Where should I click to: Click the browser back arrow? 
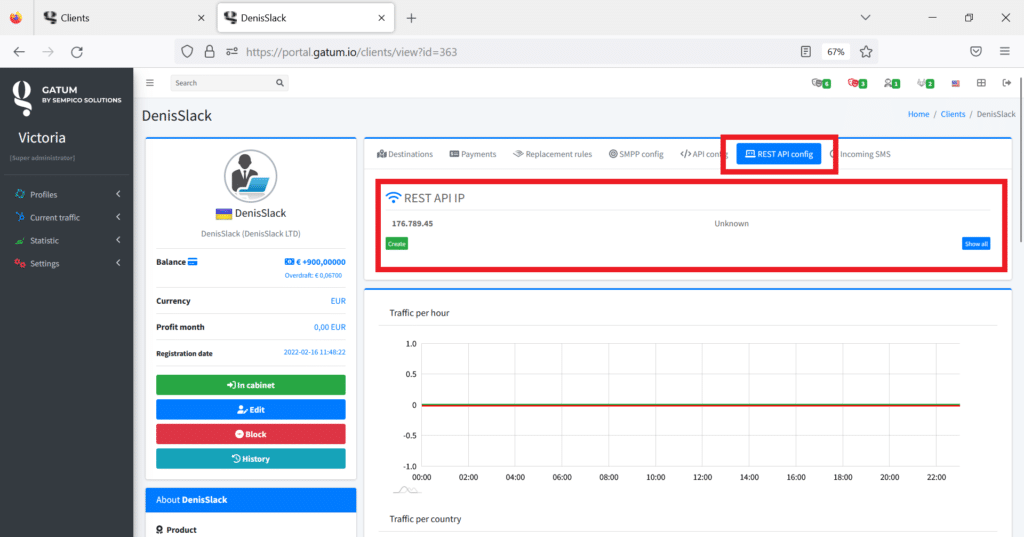point(19,52)
